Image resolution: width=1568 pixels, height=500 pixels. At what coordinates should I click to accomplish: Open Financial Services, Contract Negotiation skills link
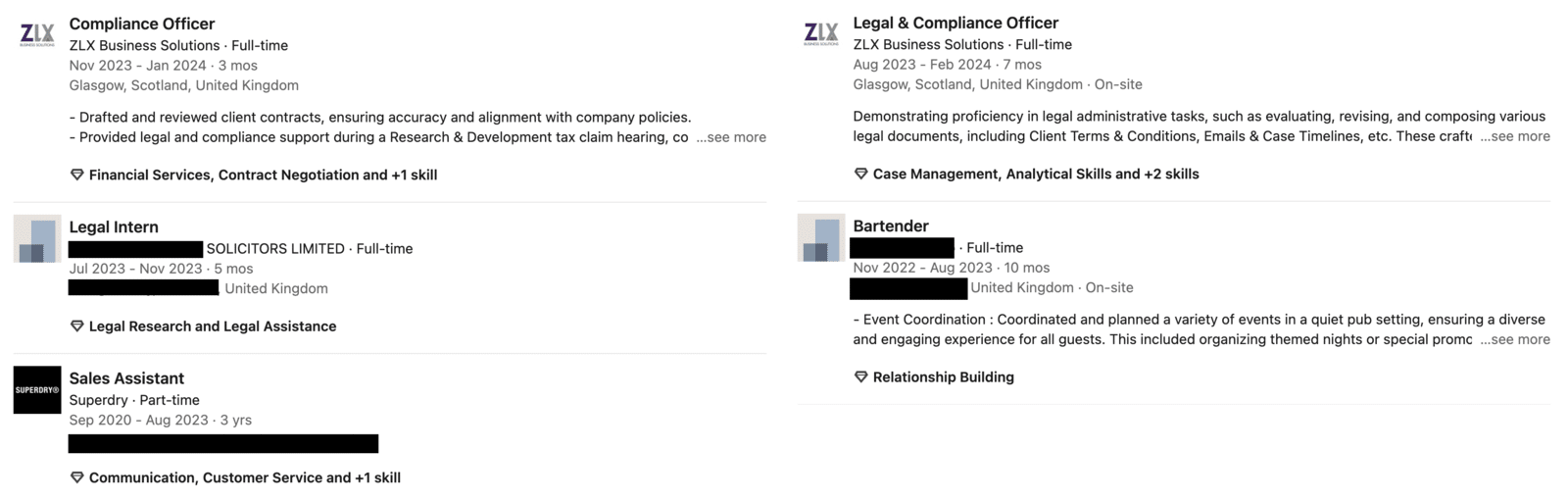click(263, 175)
